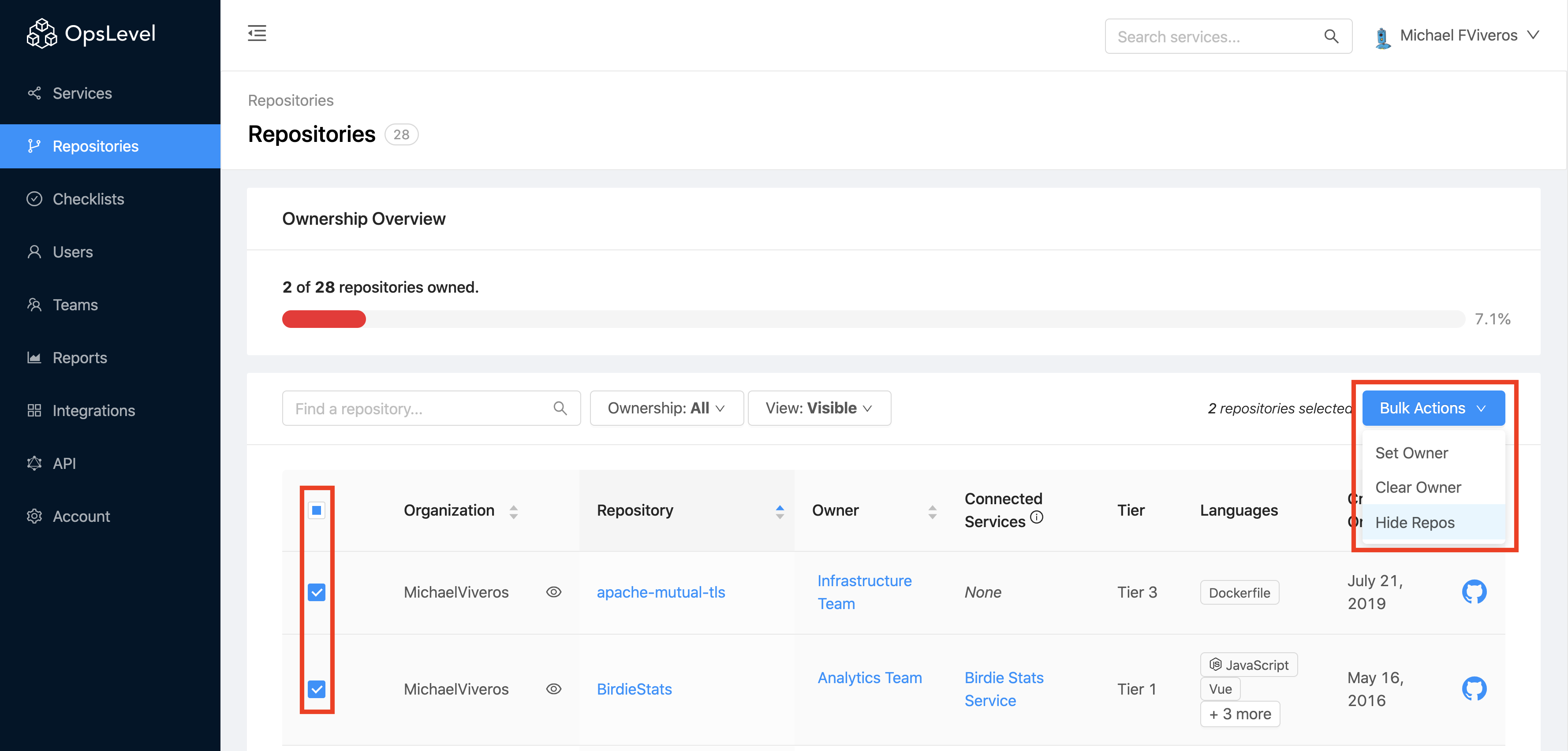Sort by Owner using the sort arrows
The height and width of the screenshot is (751, 1568).
click(x=932, y=511)
